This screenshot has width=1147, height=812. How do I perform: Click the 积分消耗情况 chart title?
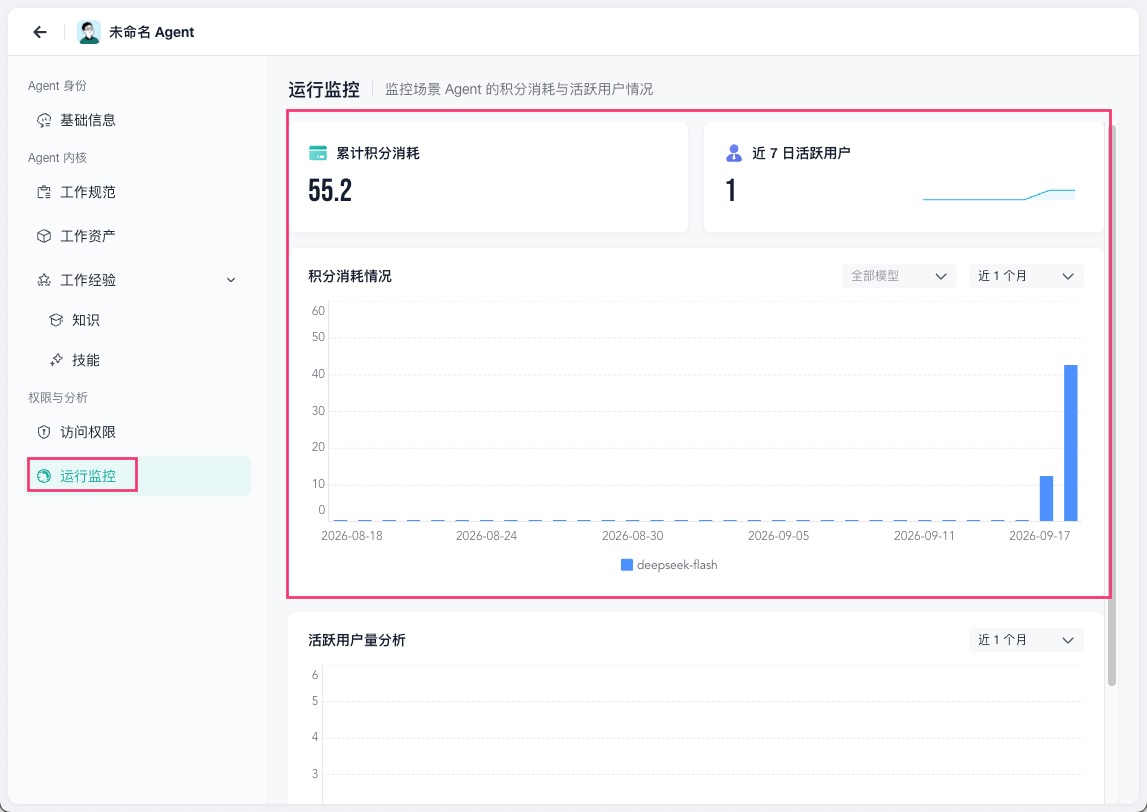[350, 277]
